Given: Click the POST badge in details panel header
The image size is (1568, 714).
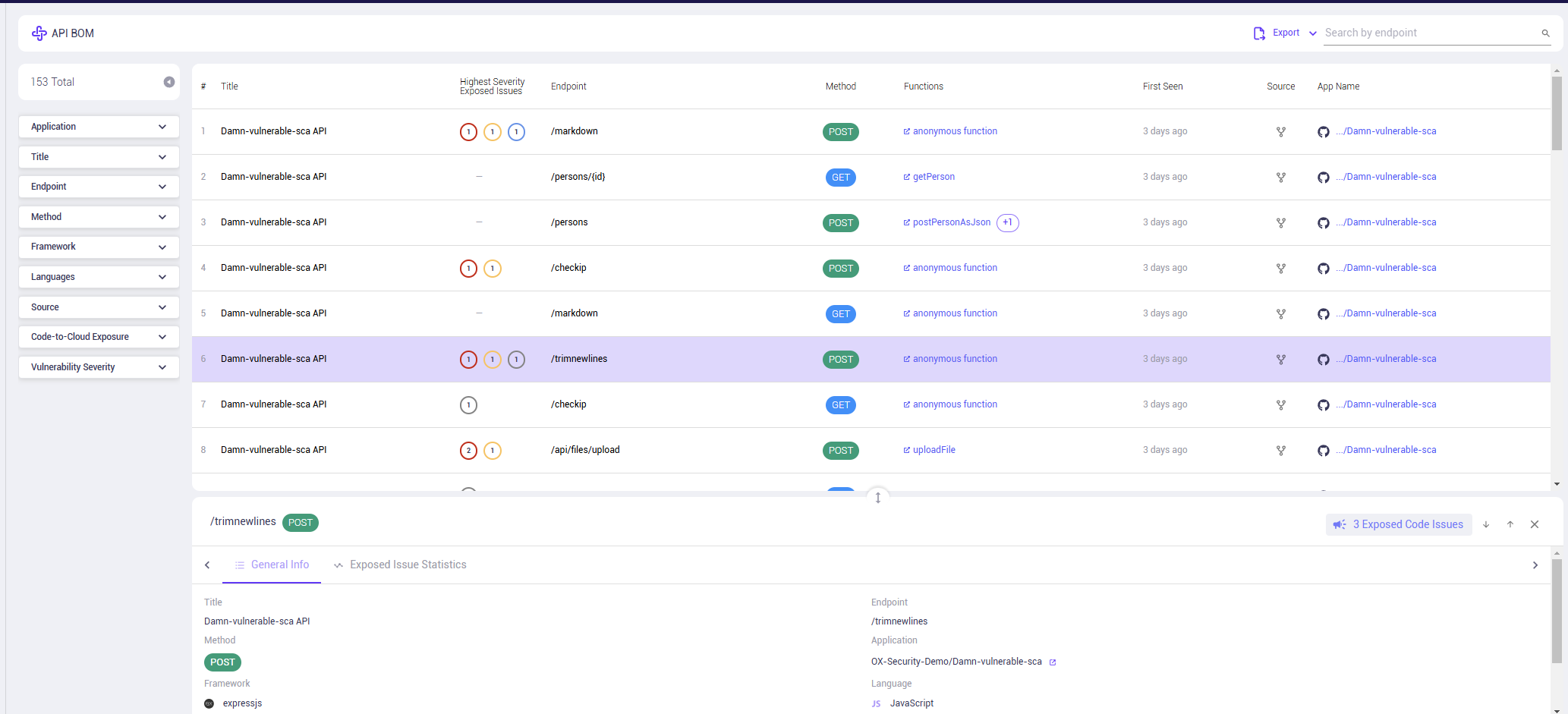Looking at the screenshot, I should click(301, 523).
